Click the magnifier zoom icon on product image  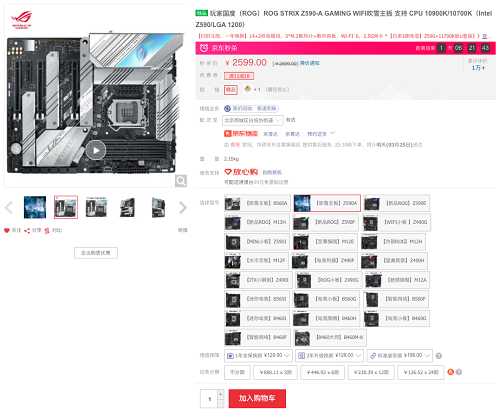tap(181, 181)
